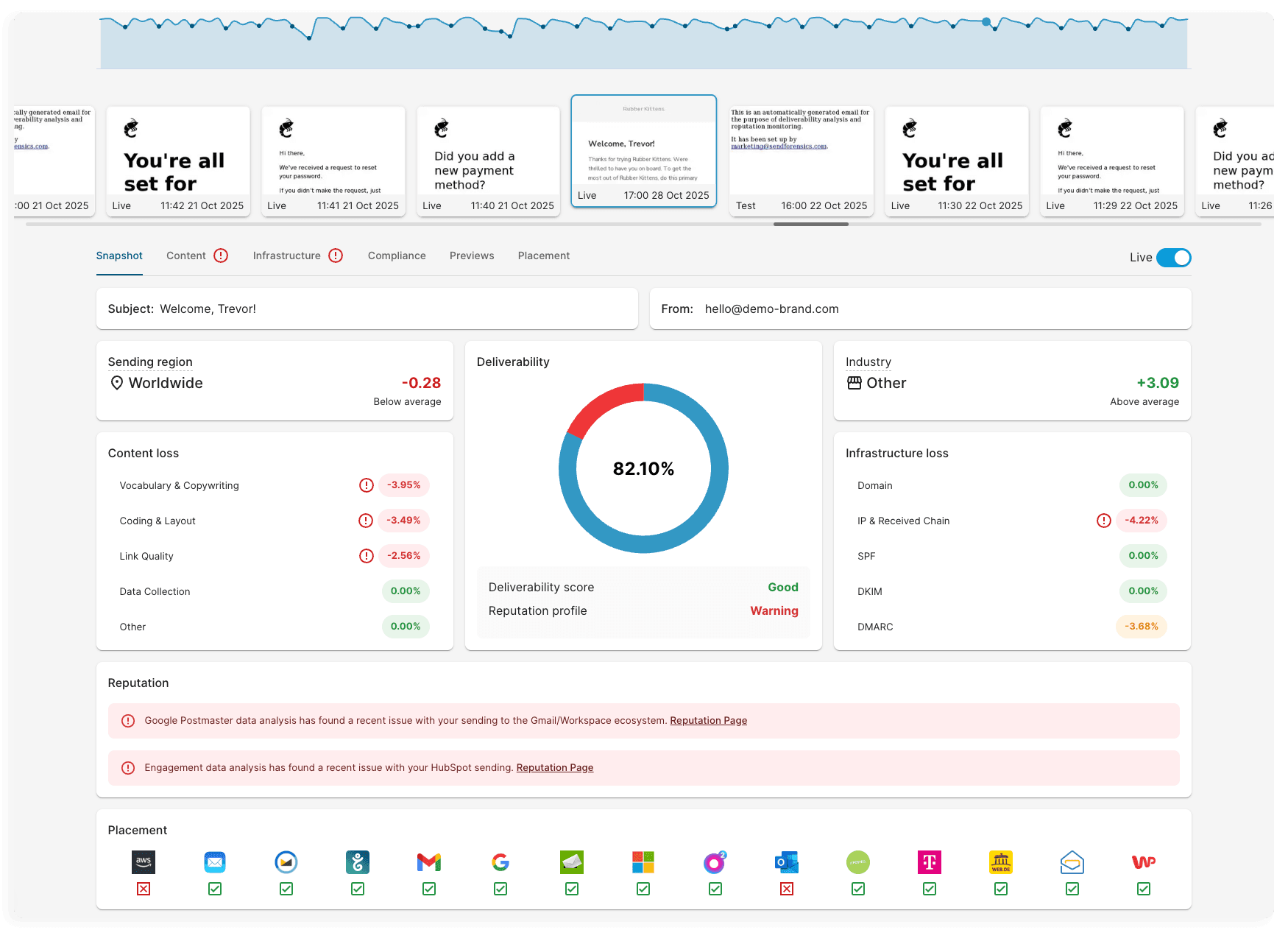The image size is (1288, 930).
Task: Click the WEB.DE placement icon
Action: pos(1000,862)
